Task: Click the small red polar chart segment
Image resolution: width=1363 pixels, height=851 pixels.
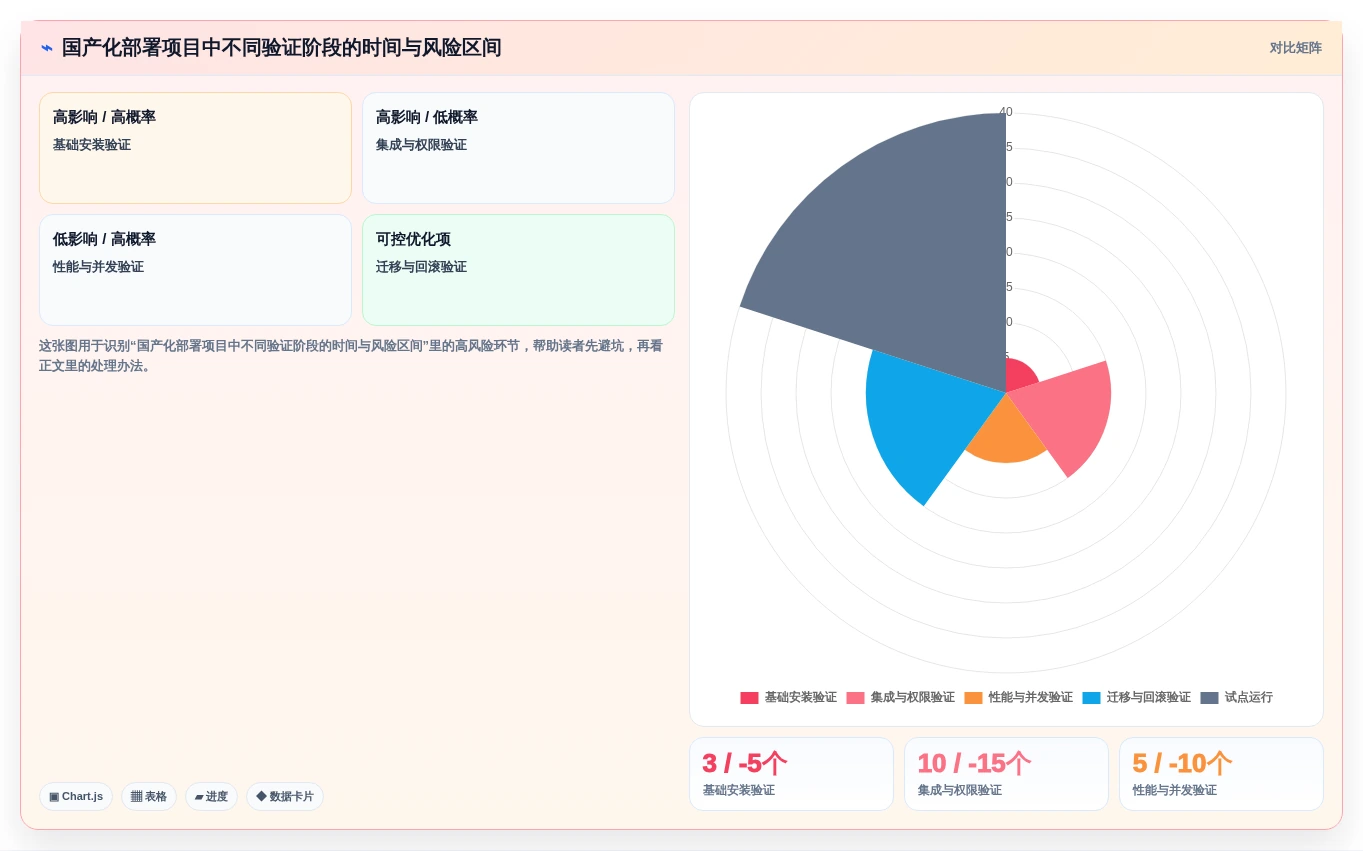Action: pos(1020,378)
